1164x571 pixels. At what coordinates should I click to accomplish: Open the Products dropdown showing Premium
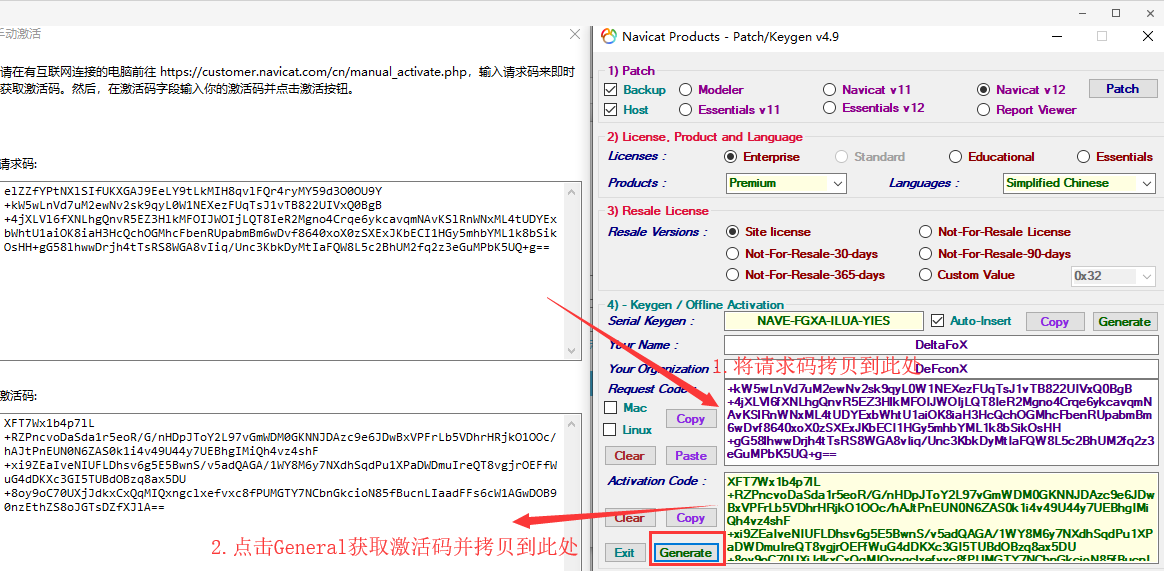coord(786,183)
